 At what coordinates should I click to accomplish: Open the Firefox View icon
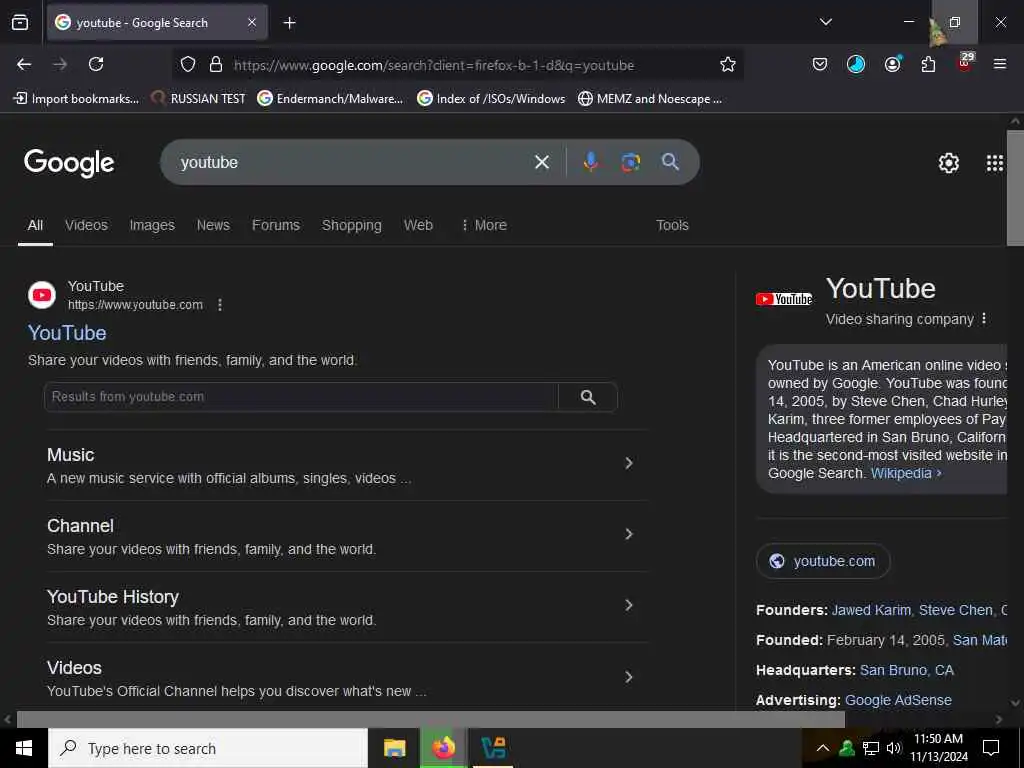click(x=20, y=23)
